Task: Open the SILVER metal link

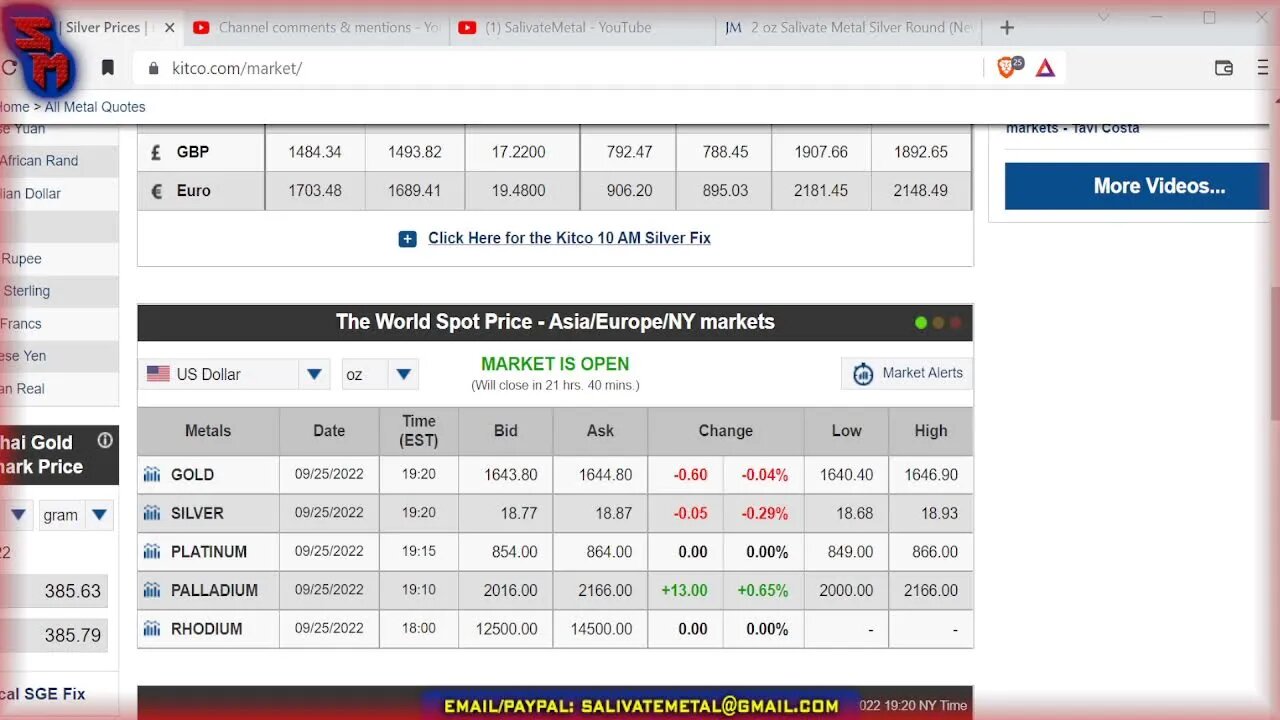Action: click(x=197, y=513)
